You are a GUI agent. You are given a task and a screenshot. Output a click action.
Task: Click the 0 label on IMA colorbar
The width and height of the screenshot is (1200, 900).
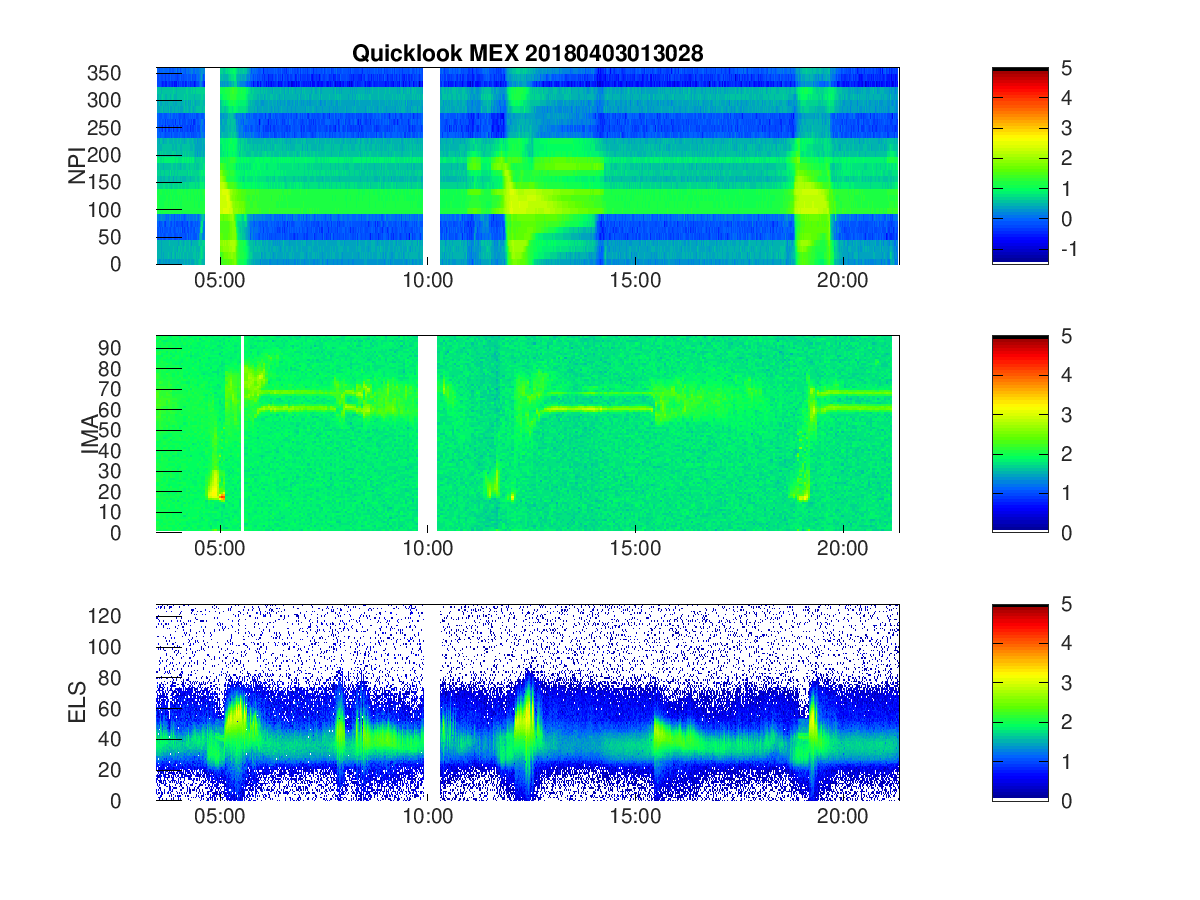point(1066,532)
